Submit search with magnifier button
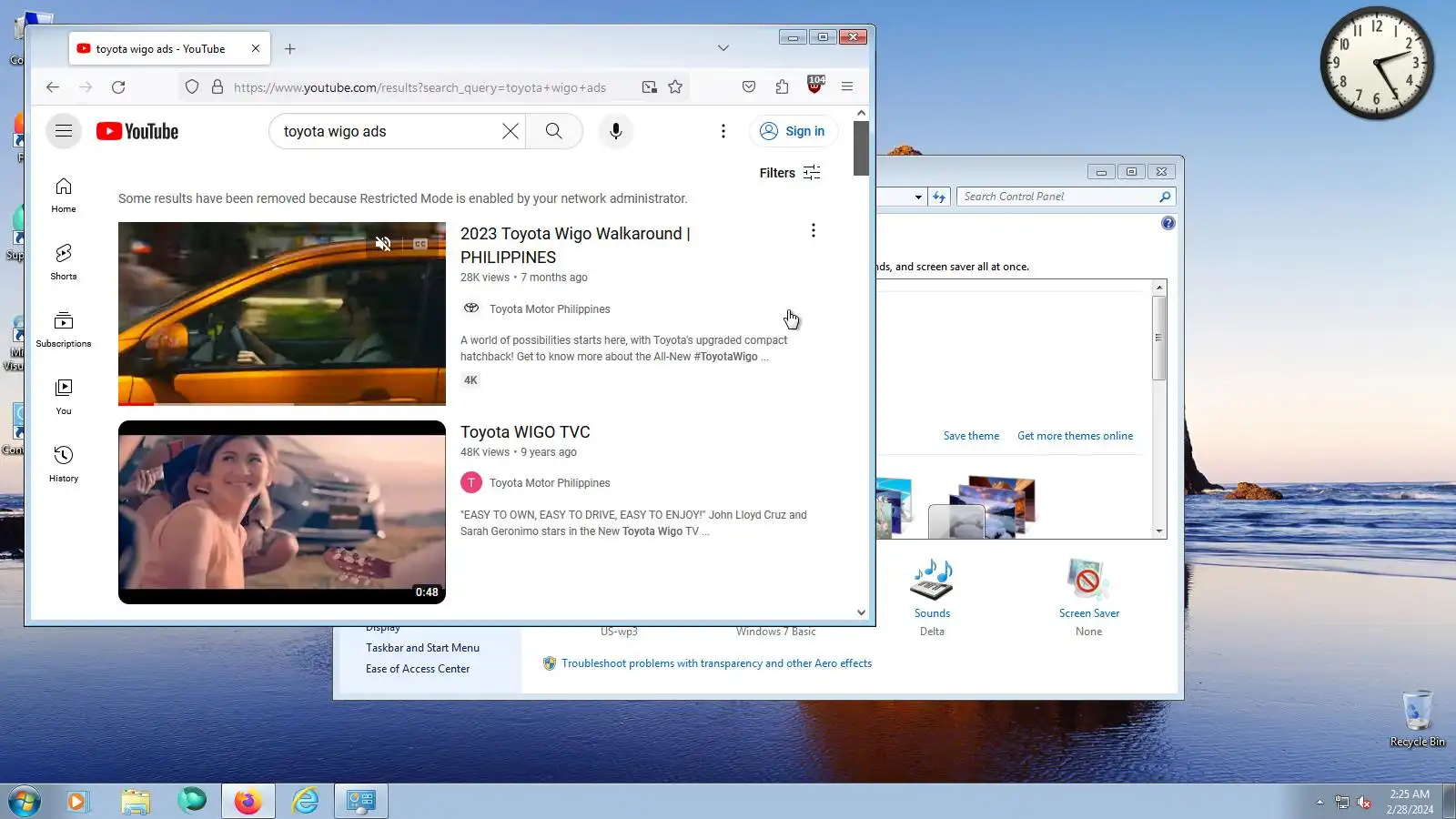1456x819 pixels. (x=553, y=131)
